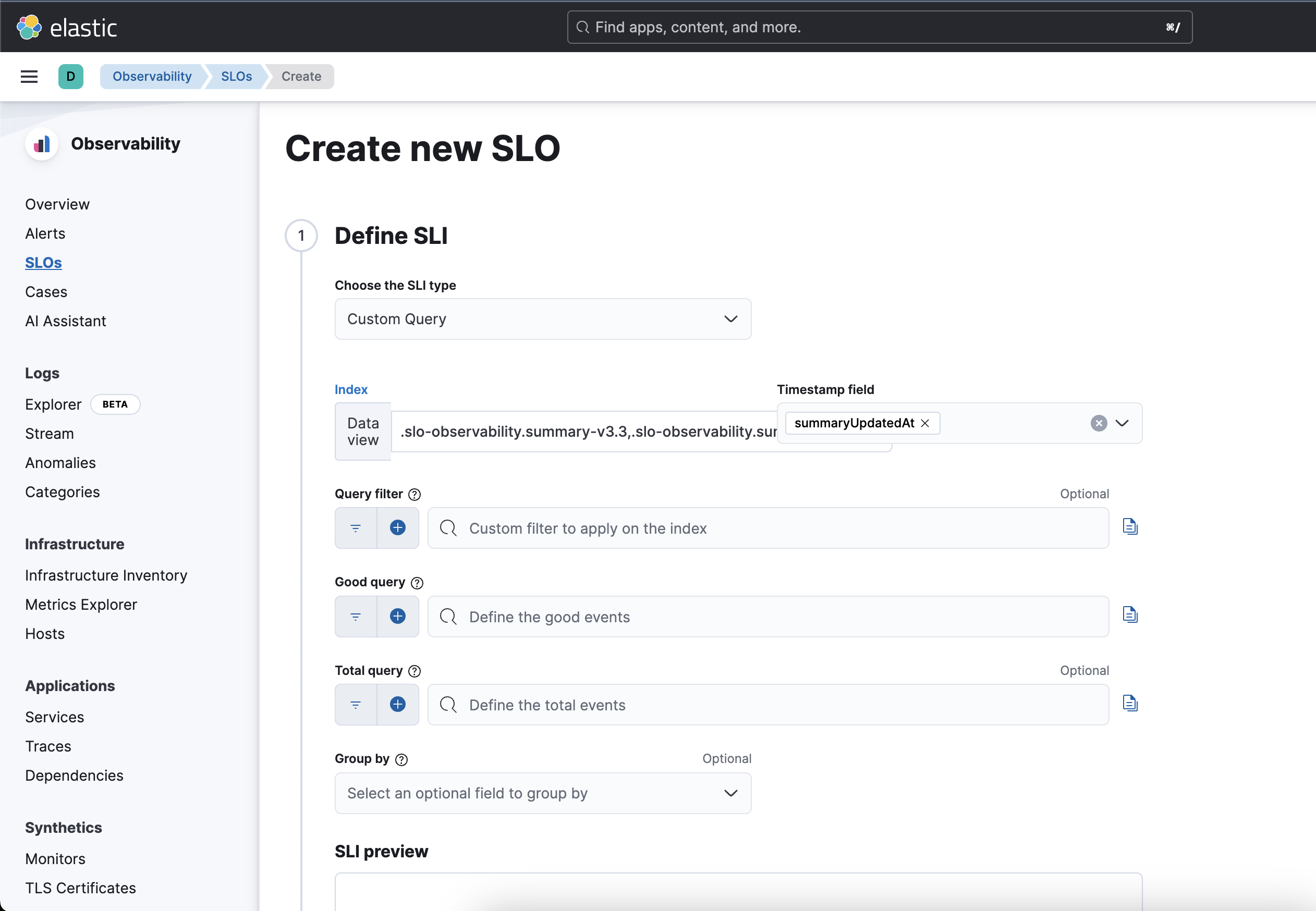
Task: View documents icon beside Good query
Action: (1130, 615)
